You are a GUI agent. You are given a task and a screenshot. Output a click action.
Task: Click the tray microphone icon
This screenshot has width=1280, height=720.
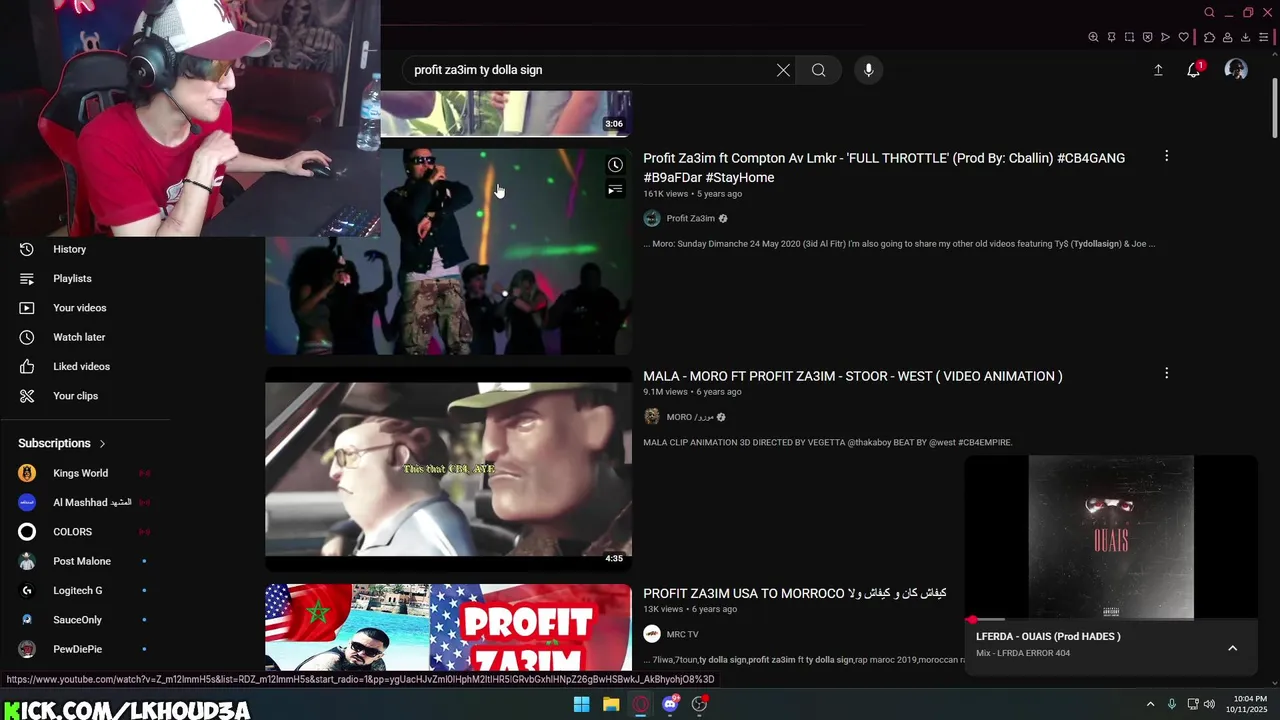[1171, 704]
